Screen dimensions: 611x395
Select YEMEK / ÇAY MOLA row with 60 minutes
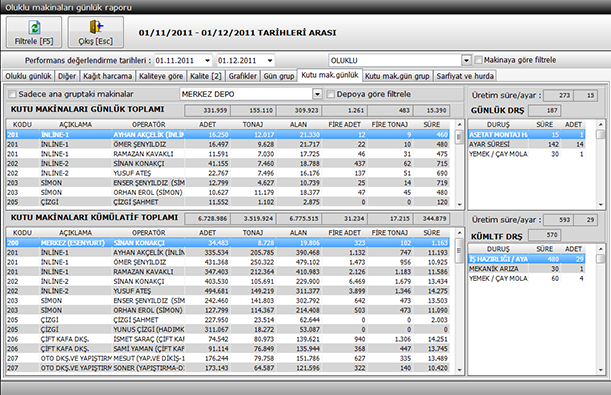[x=527, y=279]
